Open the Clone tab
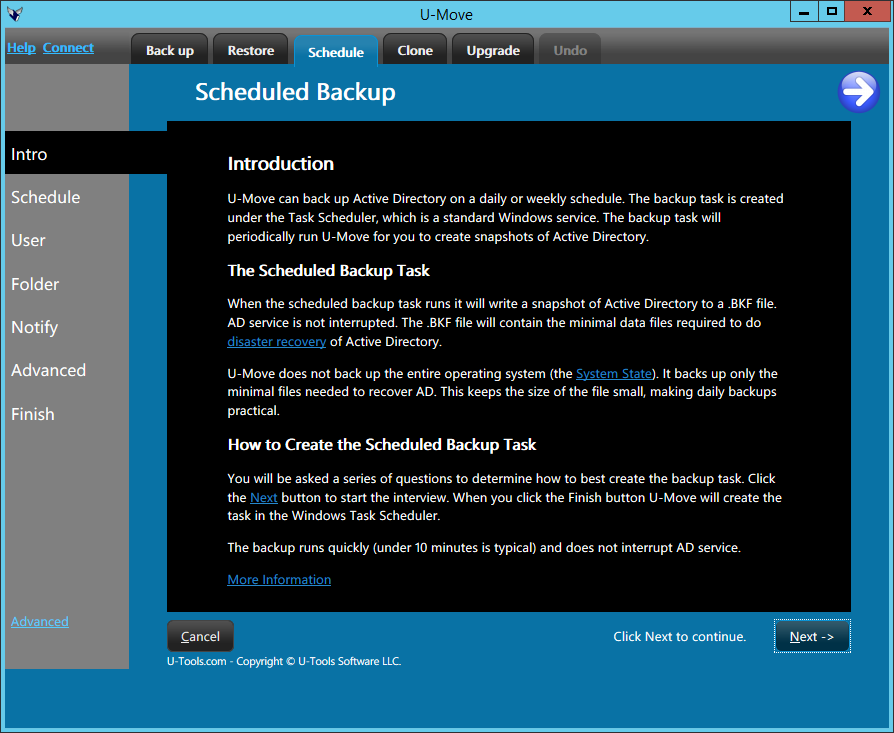The image size is (894, 733). [x=415, y=50]
